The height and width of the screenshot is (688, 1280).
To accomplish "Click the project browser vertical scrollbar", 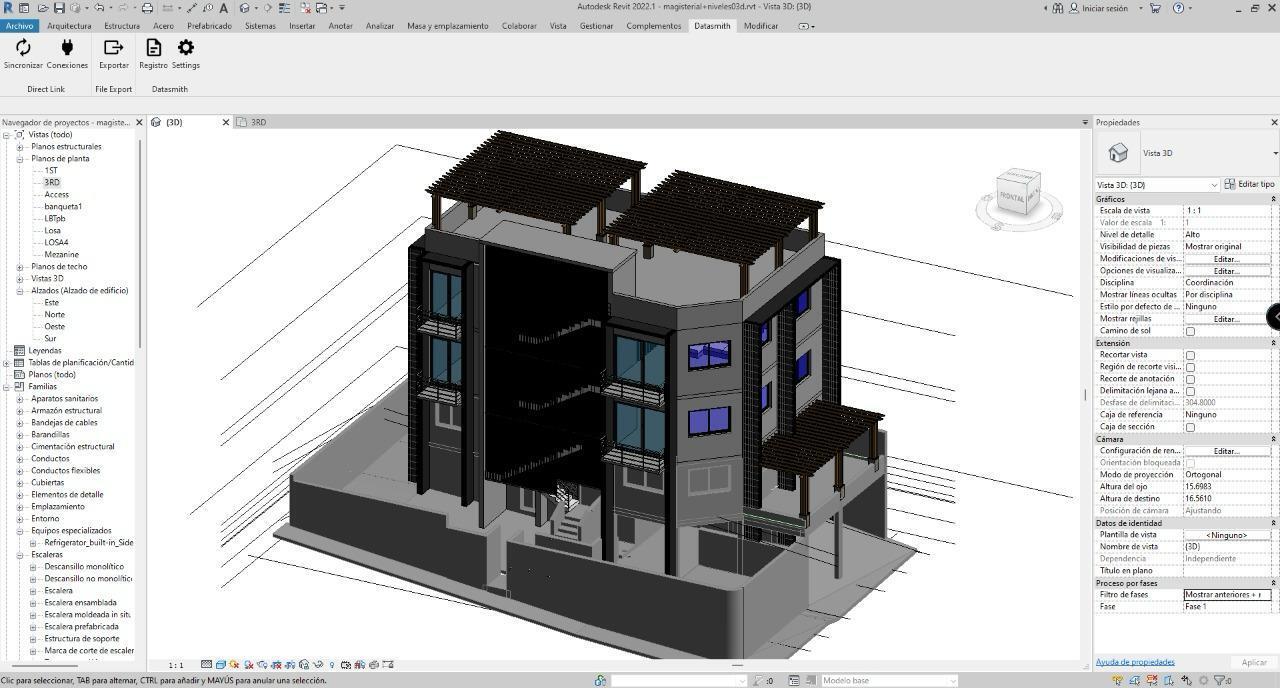I will pyautogui.click(x=139, y=240).
